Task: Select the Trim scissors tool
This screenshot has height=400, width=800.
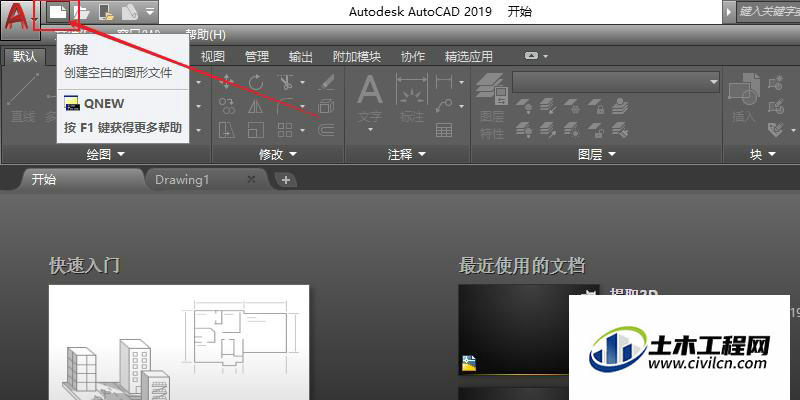Action: (285, 82)
